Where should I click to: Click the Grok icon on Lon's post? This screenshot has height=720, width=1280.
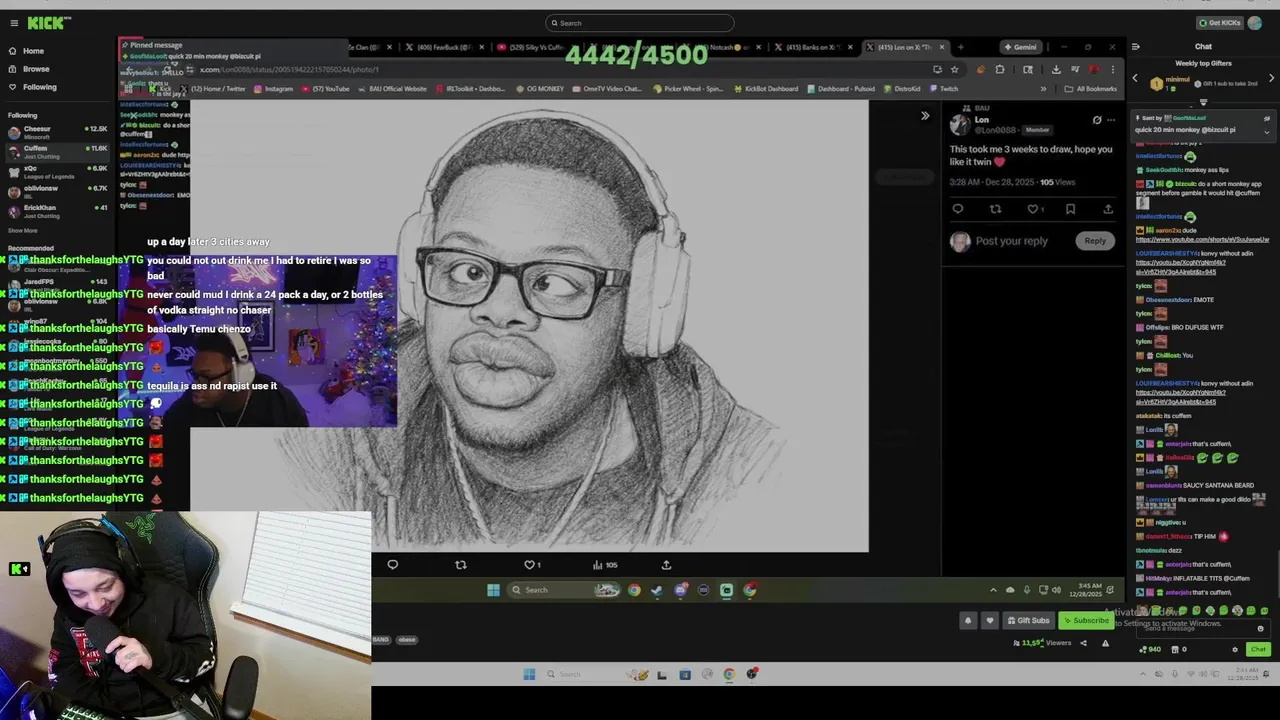[1096, 120]
